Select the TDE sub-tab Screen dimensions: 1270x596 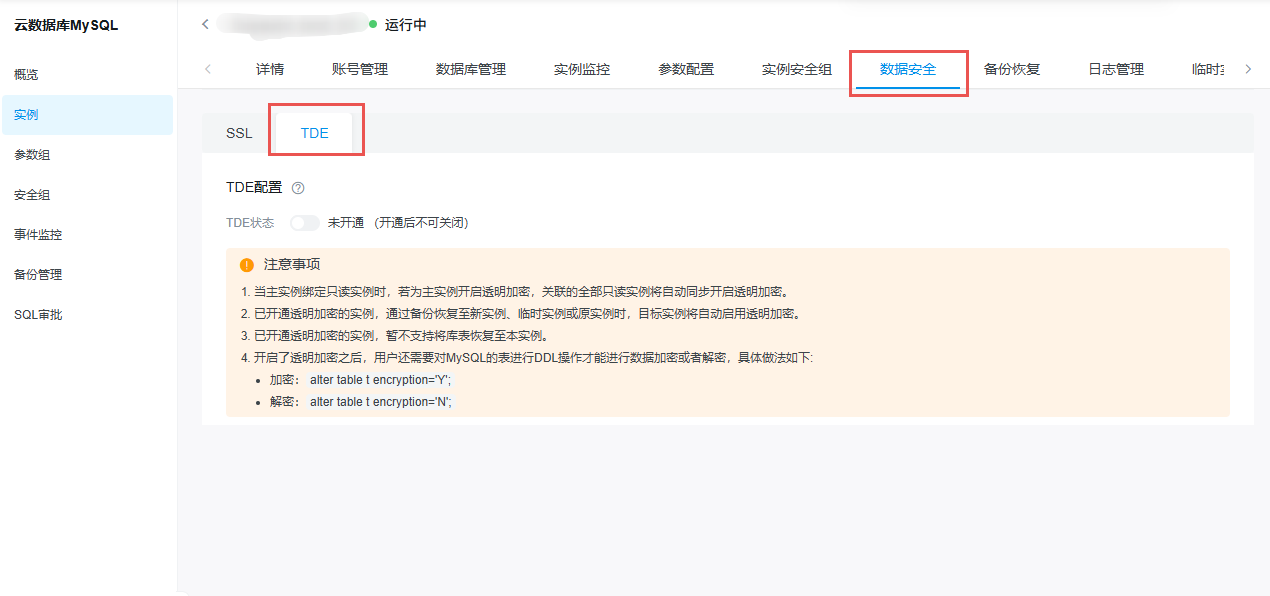point(315,133)
